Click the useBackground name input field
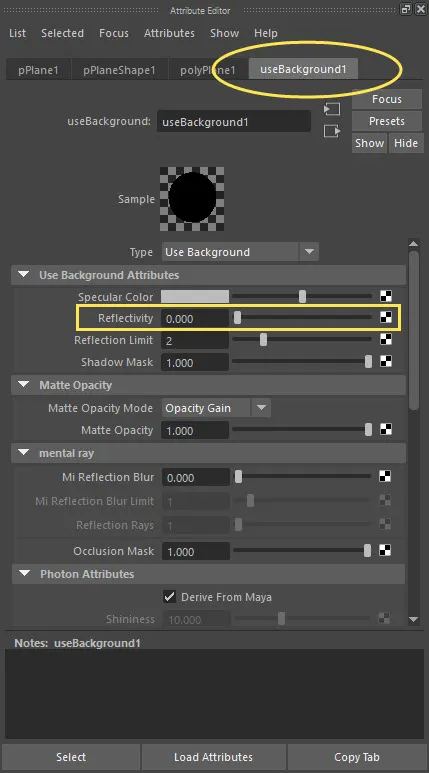 [234, 121]
